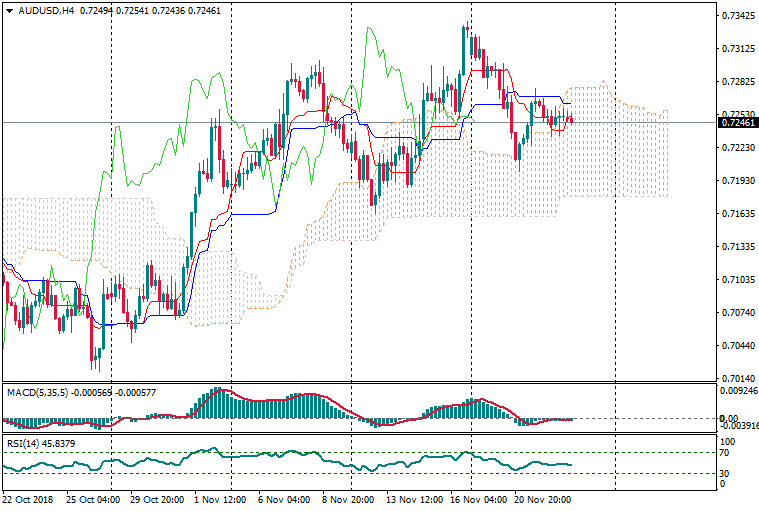Screen dimensions: 759x511
Task: Click the chart menu triangle beside AUDUSD,H4
Action: click(9, 11)
